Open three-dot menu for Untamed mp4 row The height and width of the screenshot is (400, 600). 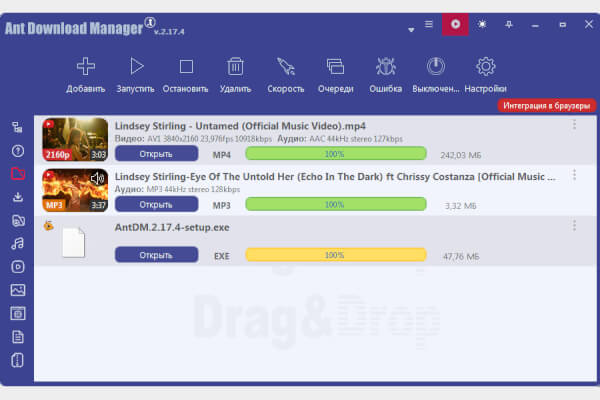[574, 124]
